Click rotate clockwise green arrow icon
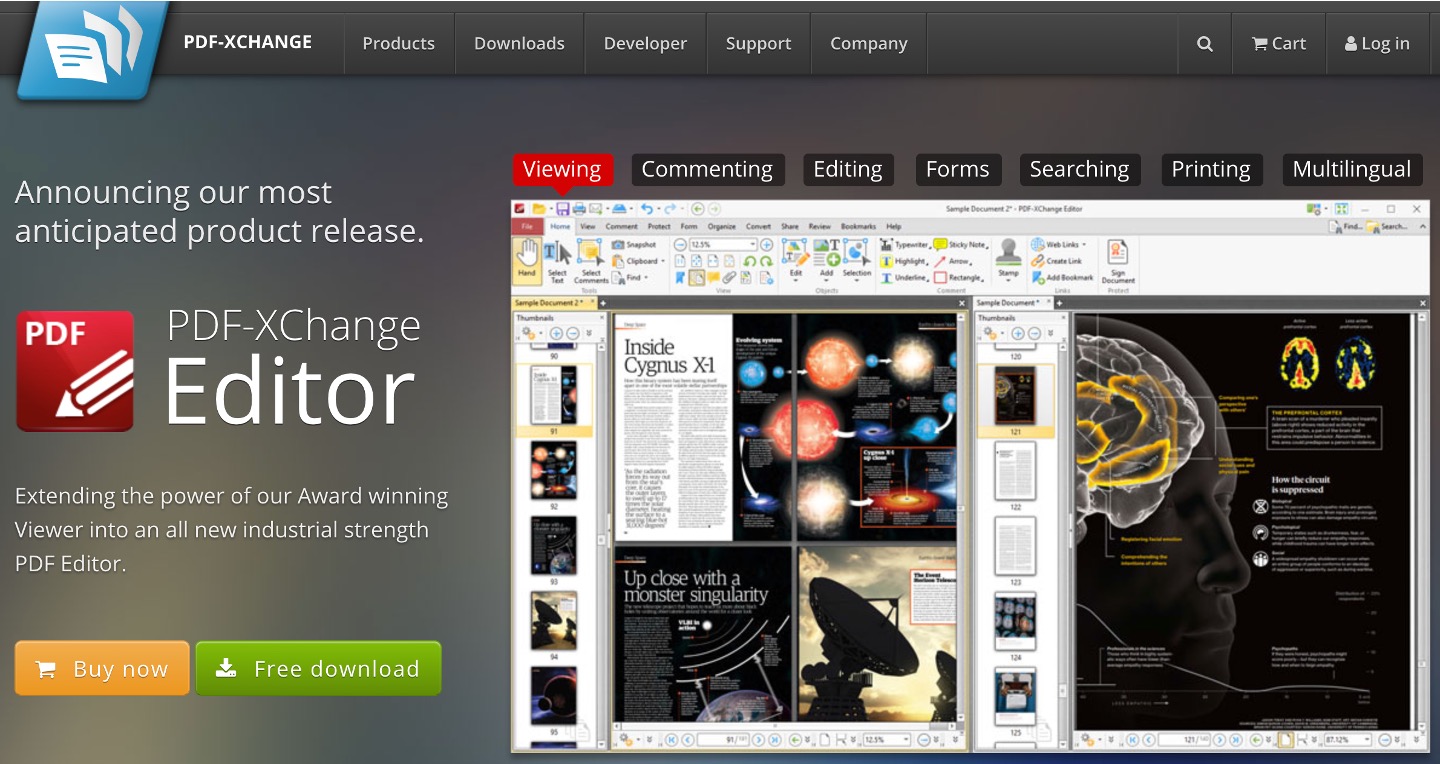Screen dimensions: 1440x764 pyautogui.click(x=766, y=261)
